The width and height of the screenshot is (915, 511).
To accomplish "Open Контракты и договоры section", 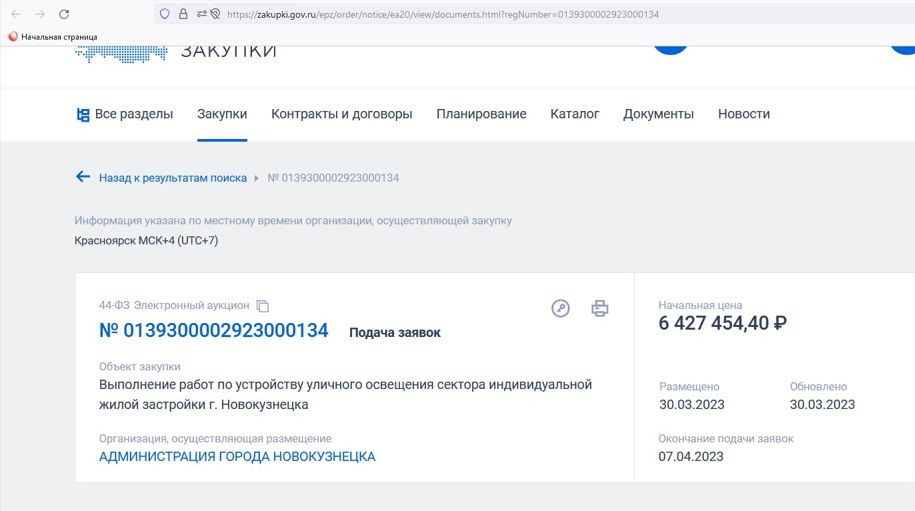I will pyautogui.click(x=341, y=114).
